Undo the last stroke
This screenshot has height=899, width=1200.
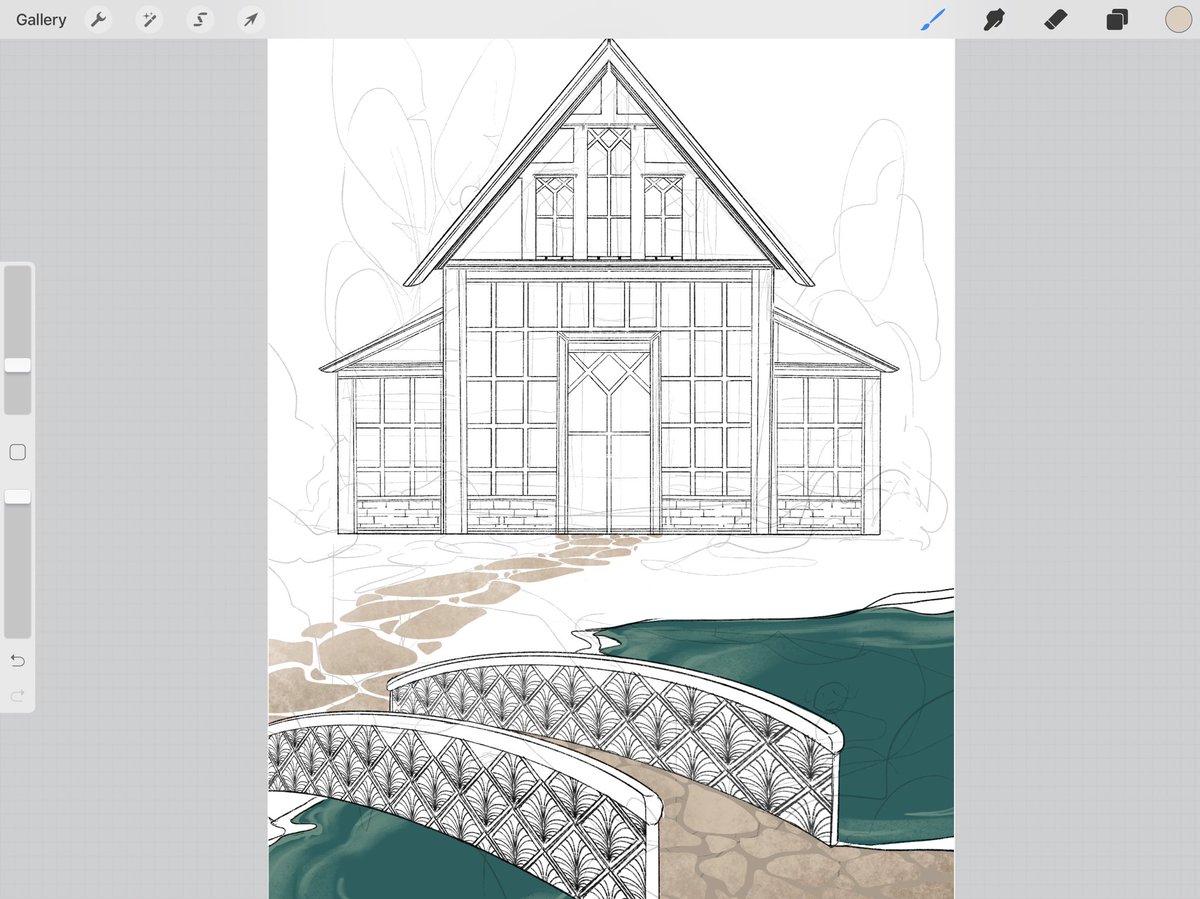[x=17, y=661]
